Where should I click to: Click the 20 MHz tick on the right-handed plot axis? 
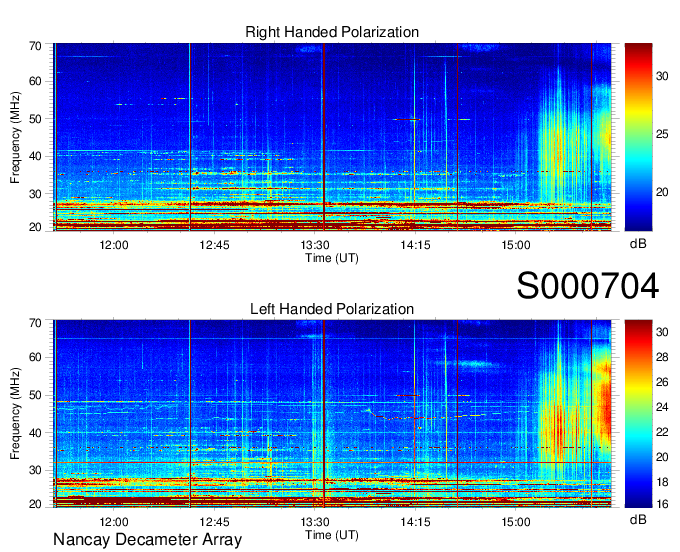tap(35, 227)
